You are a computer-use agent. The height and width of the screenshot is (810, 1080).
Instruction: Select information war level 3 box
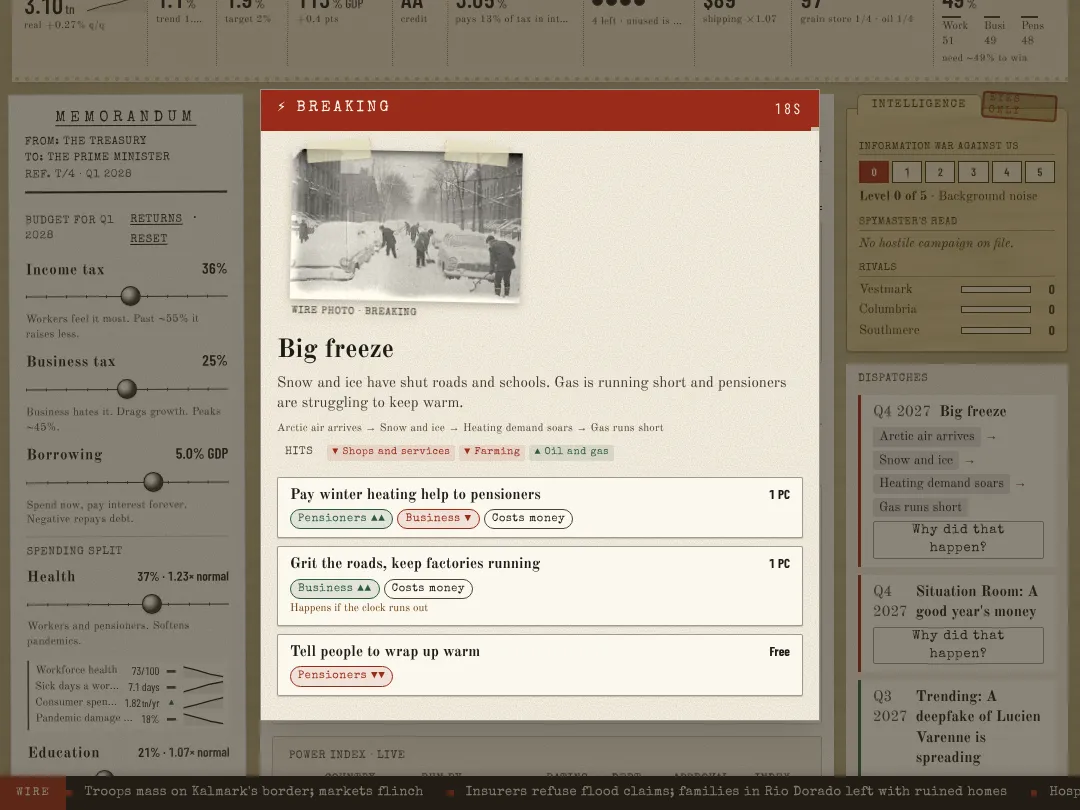pos(973,172)
